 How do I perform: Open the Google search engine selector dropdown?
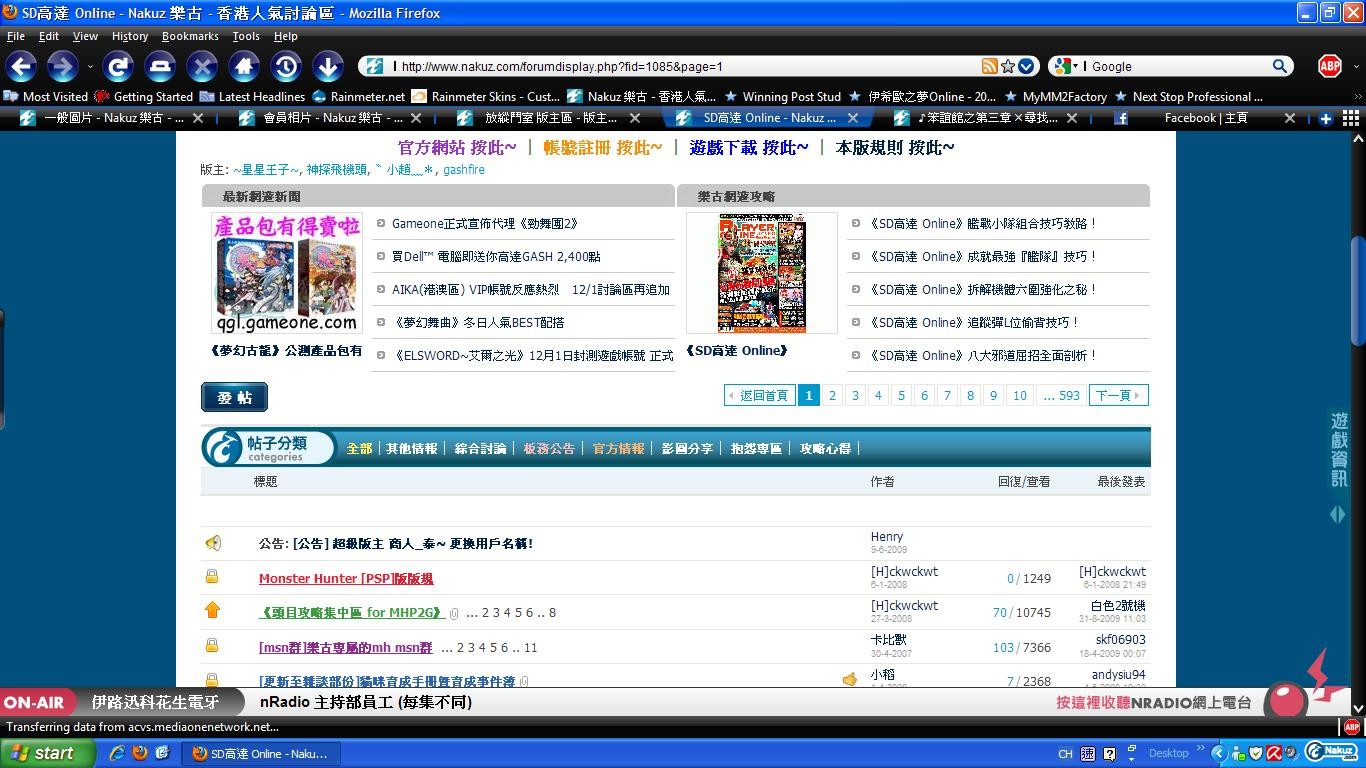coord(1067,66)
